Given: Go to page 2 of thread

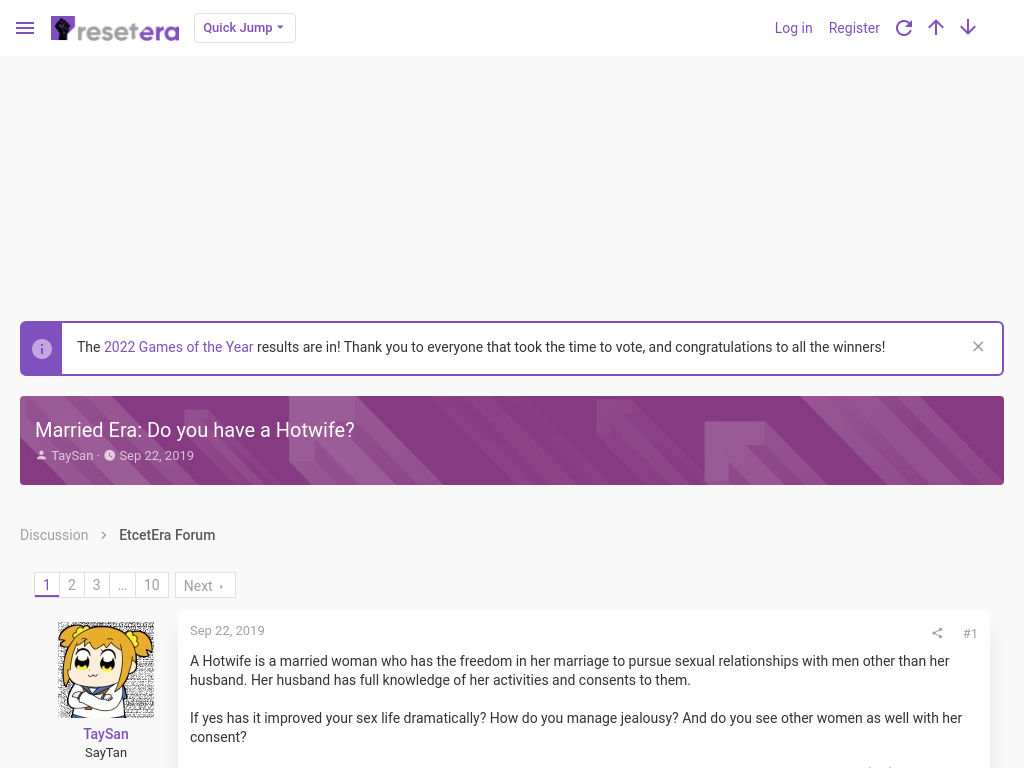Looking at the screenshot, I should [72, 585].
